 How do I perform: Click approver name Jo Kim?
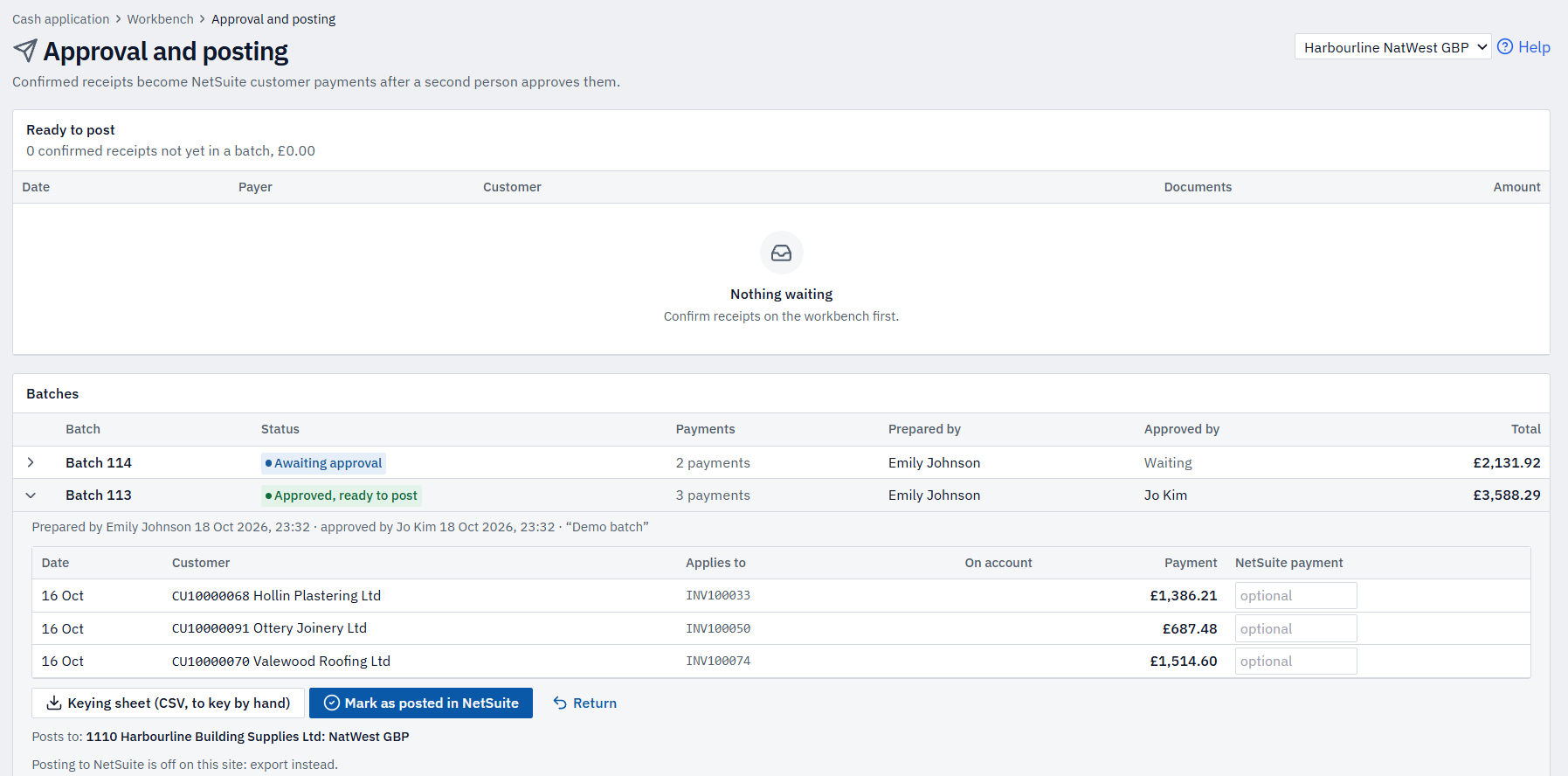tap(1165, 495)
